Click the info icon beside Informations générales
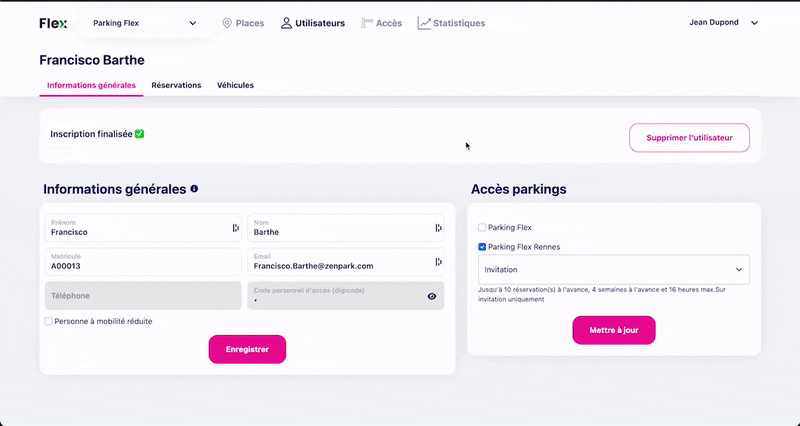The image size is (800, 426). pyautogui.click(x=194, y=189)
